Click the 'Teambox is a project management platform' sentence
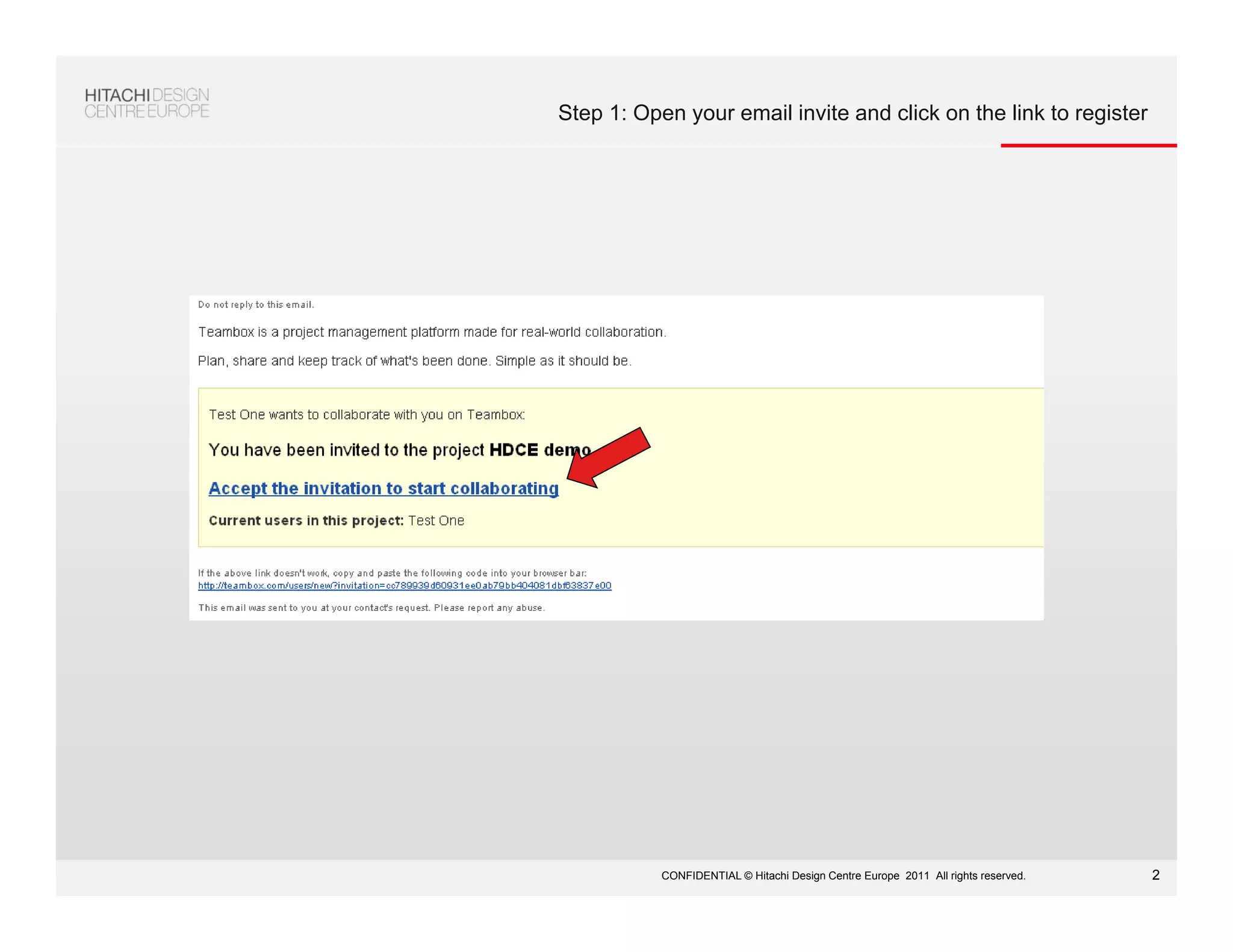This screenshot has height=952, width=1233. [x=432, y=332]
